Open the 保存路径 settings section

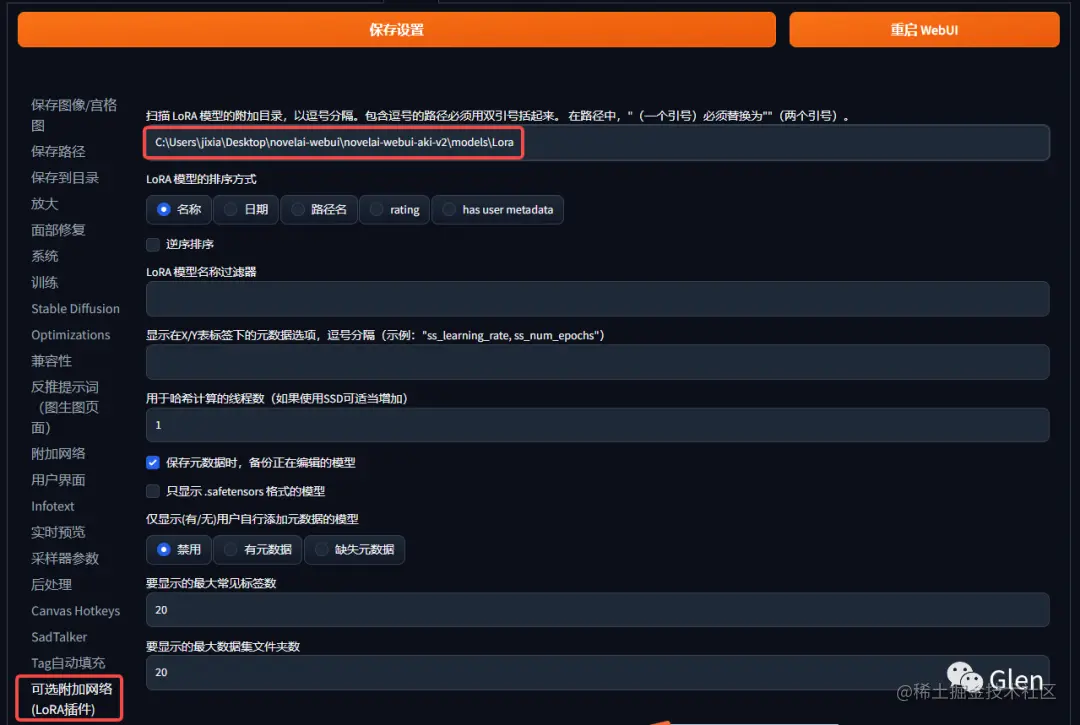pos(59,151)
